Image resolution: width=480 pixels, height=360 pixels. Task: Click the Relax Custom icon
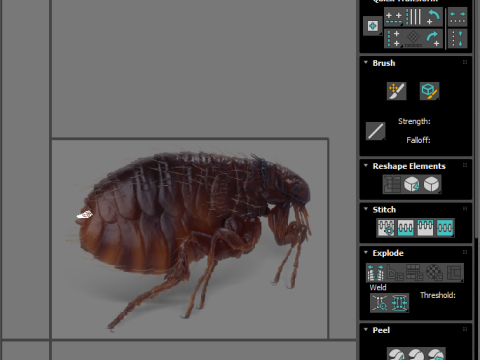click(x=432, y=184)
